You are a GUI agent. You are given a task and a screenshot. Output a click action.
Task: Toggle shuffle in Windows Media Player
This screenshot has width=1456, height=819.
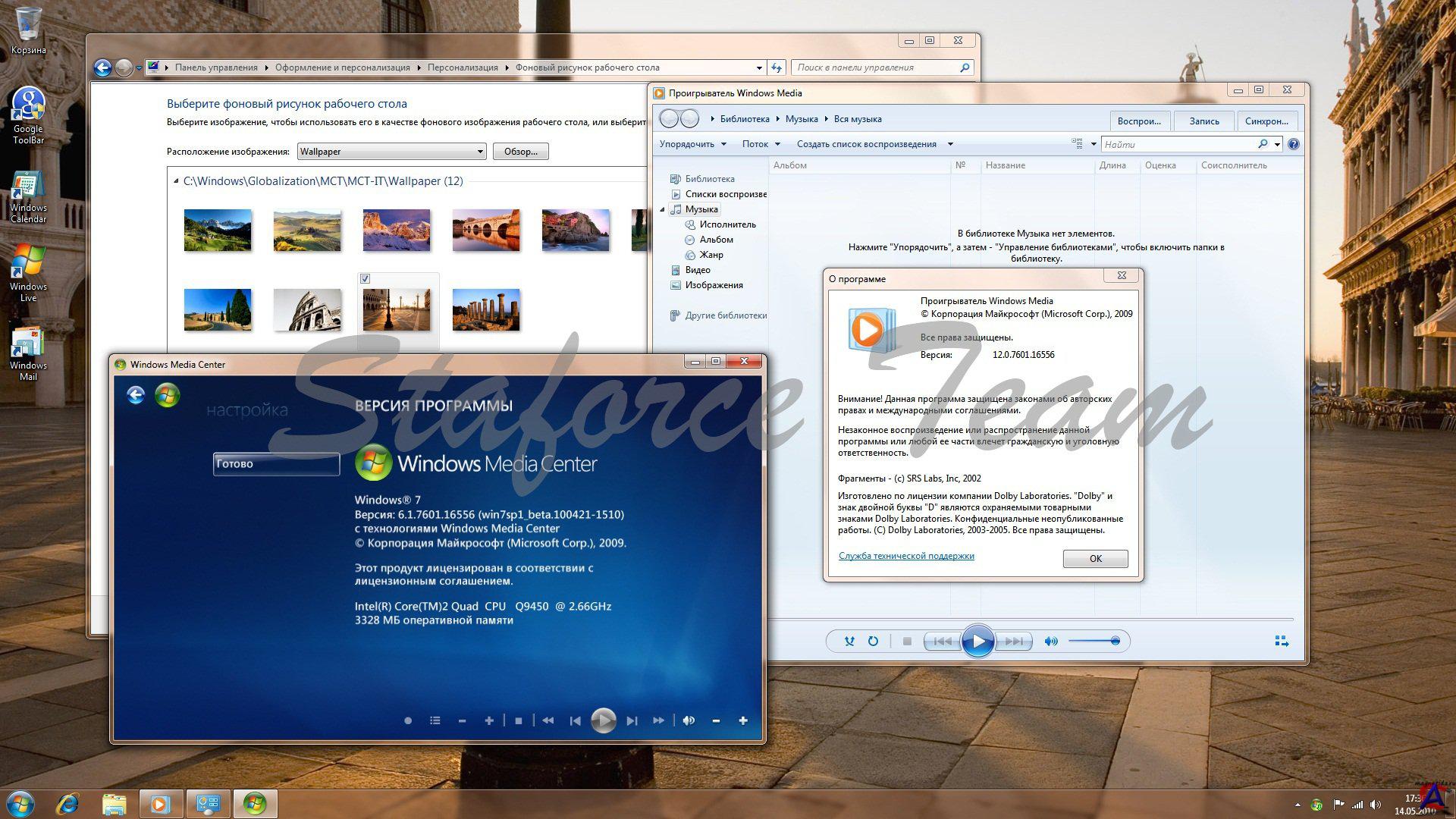coord(849,642)
